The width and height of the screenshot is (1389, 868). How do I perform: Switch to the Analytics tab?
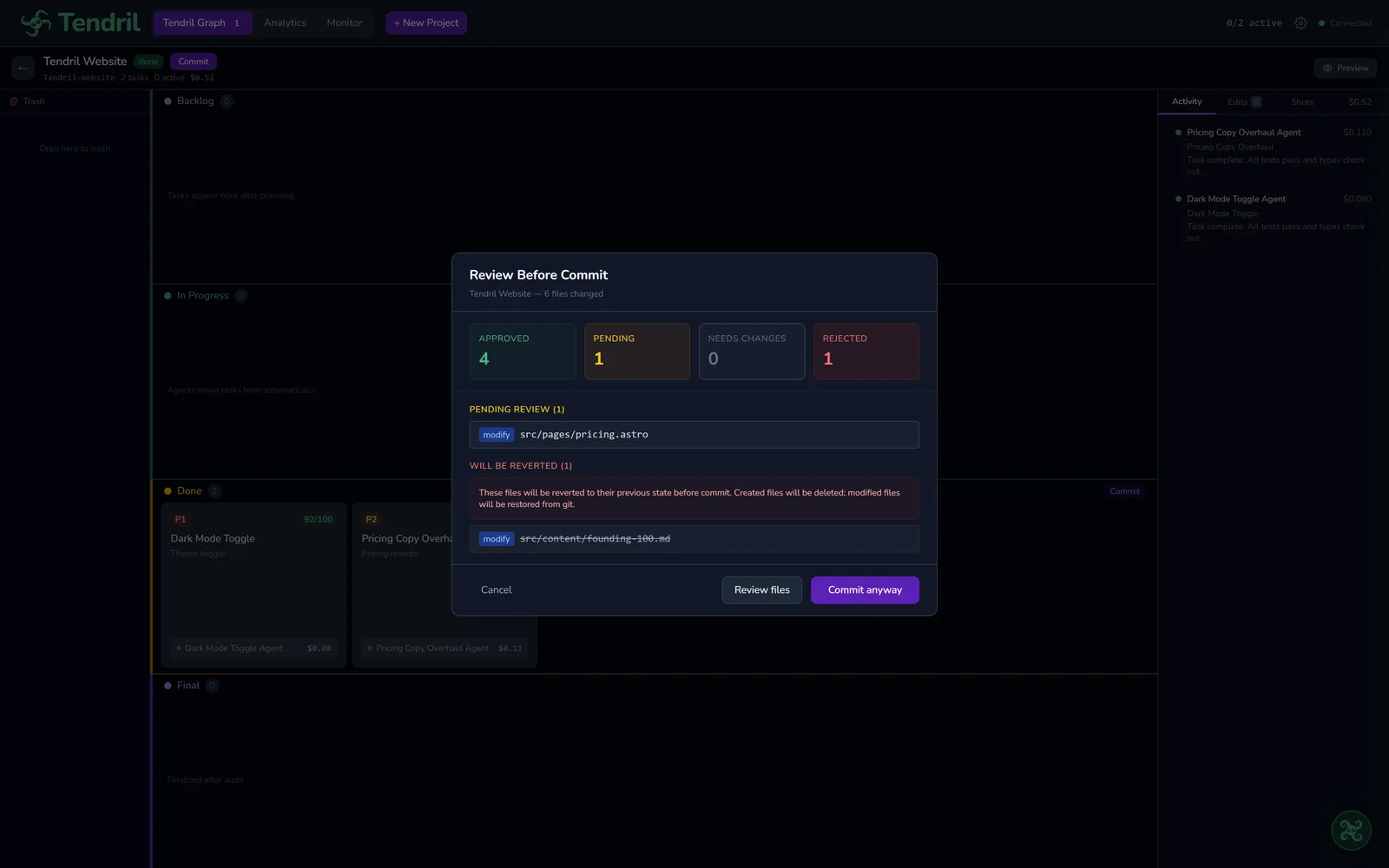(285, 23)
